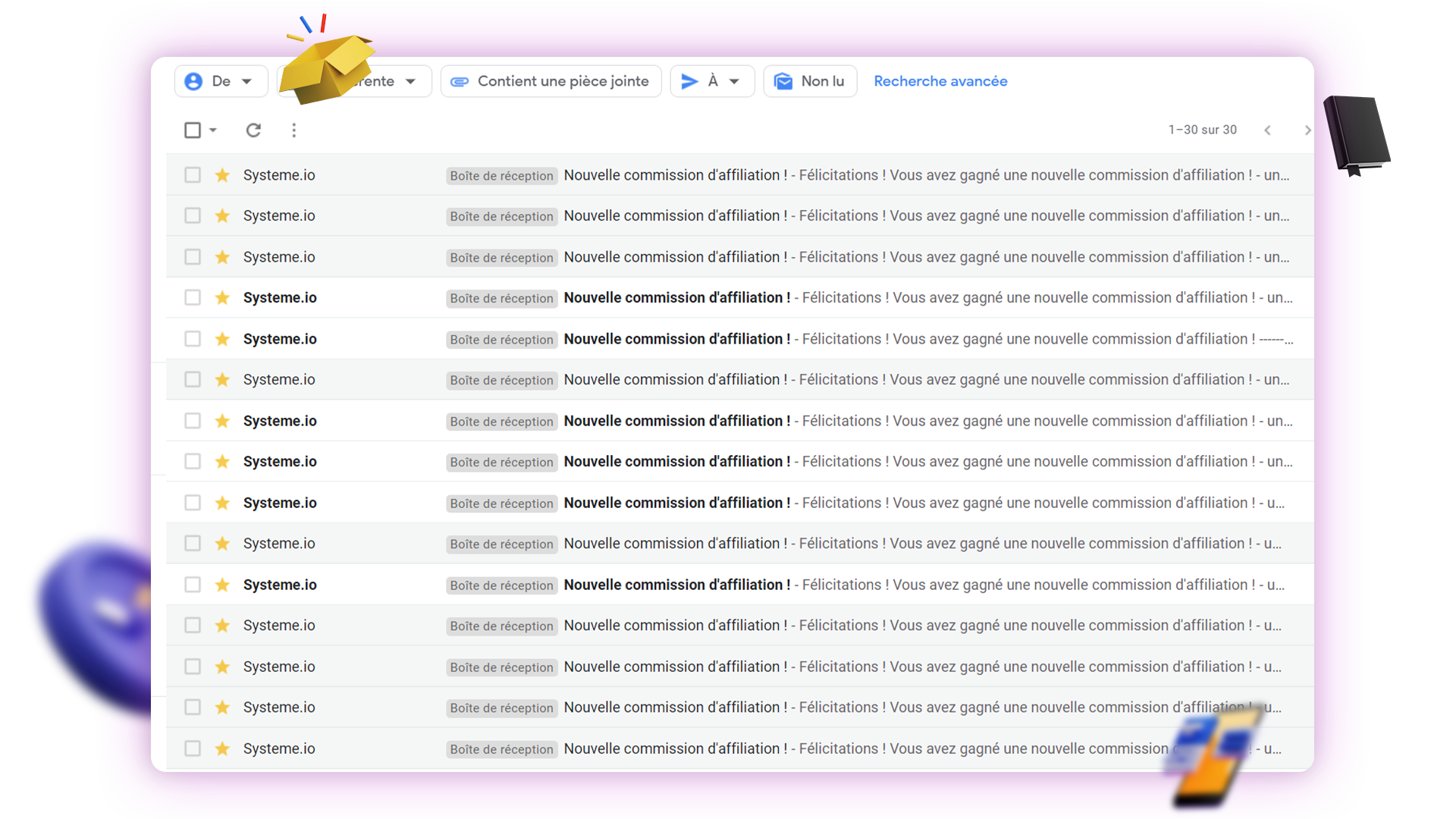Unstar the first Systeme.io email in the list
1456x819 pixels.
coord(222,175)
